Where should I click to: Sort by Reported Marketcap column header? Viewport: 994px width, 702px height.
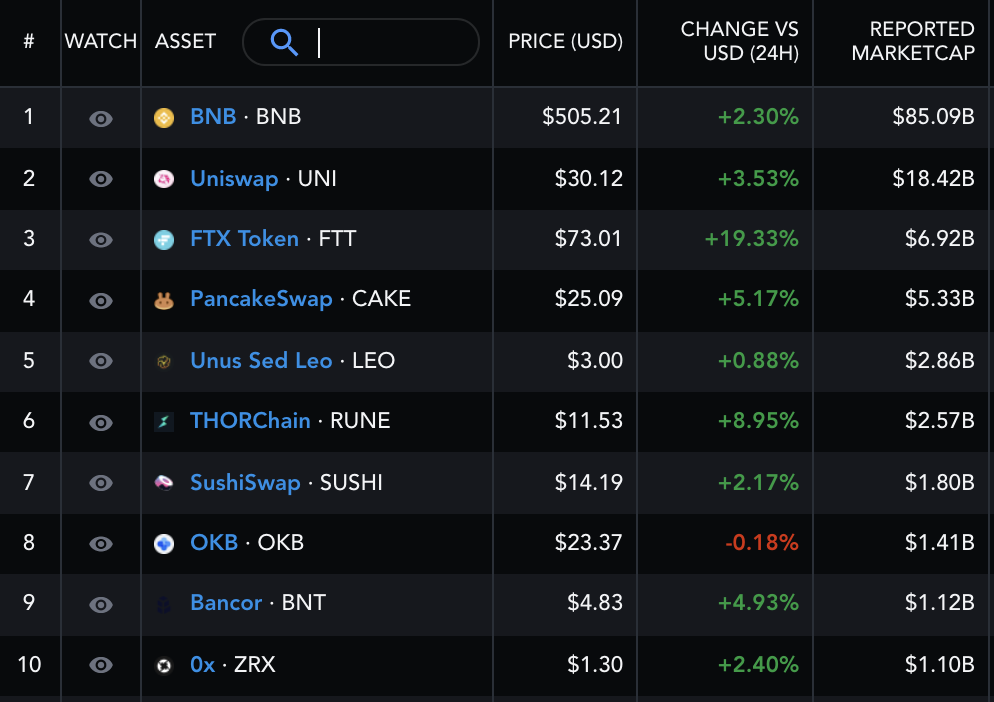pyautogui.click(x=913, y=41)
